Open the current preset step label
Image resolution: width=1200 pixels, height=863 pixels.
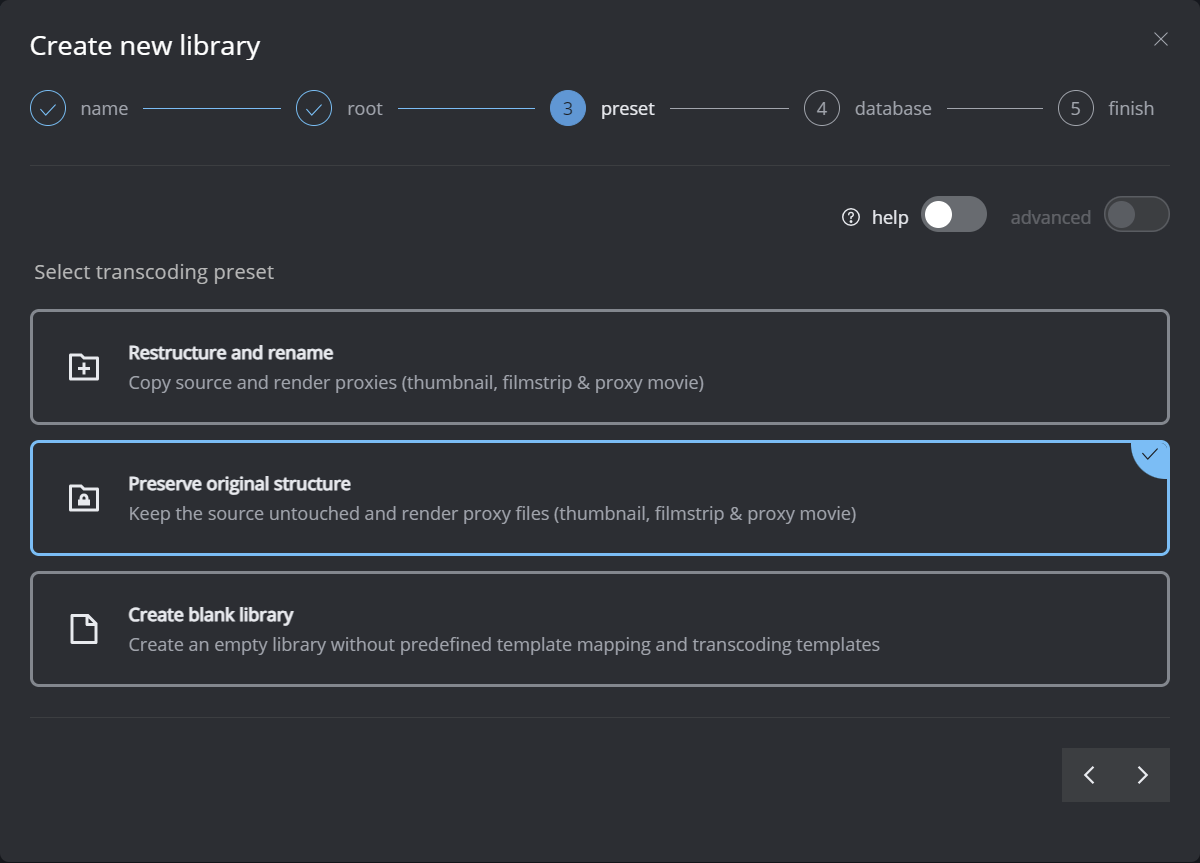[x=627, y=109]
